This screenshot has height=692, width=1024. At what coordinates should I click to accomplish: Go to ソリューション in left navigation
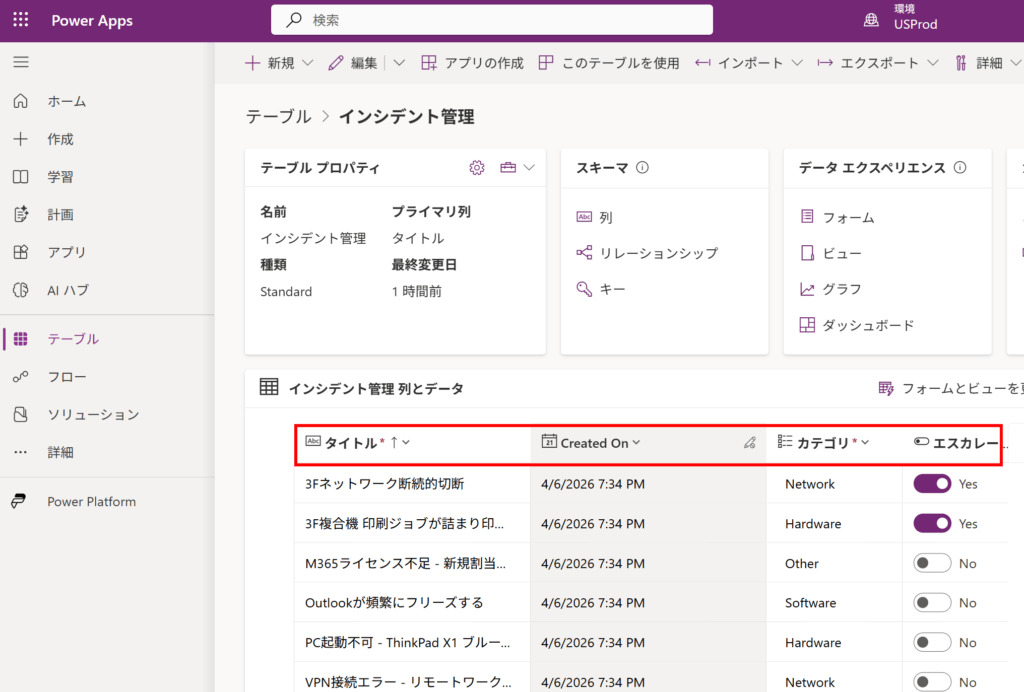pyautogui.click(x=93, y=414)
